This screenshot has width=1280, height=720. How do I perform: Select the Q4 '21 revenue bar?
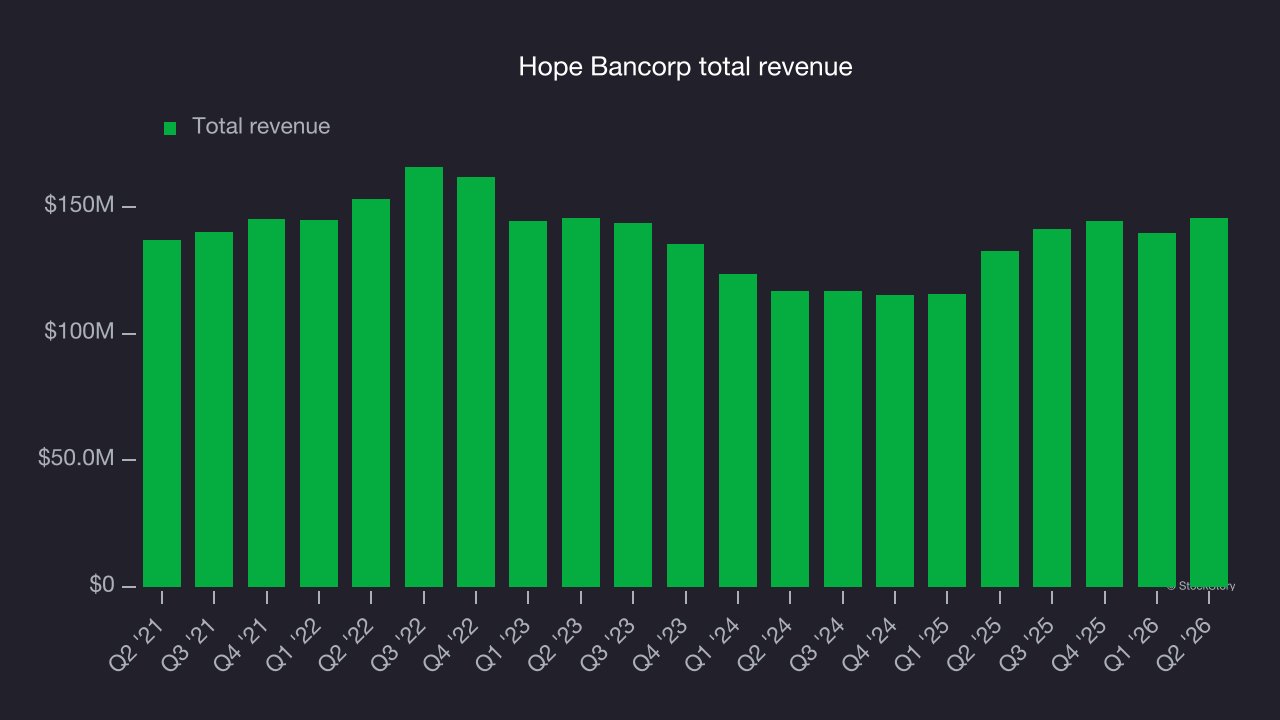(267, 403)
